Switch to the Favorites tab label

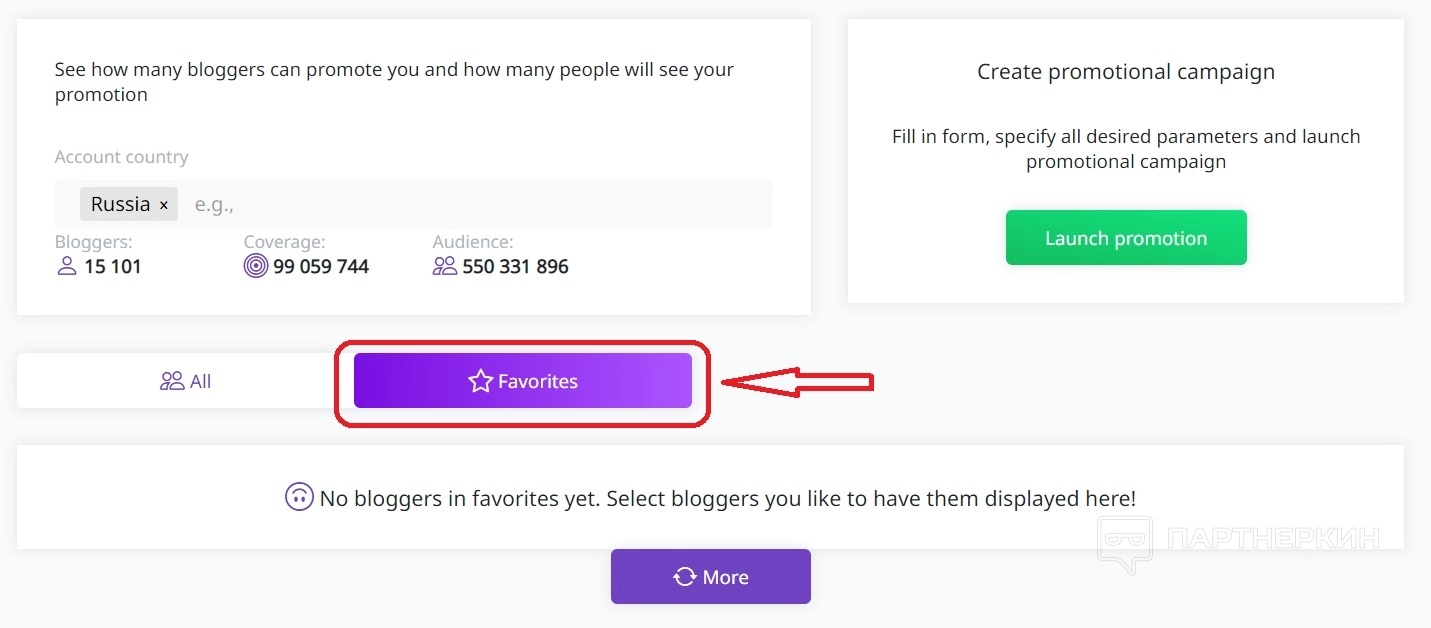(x=538, y=381)
